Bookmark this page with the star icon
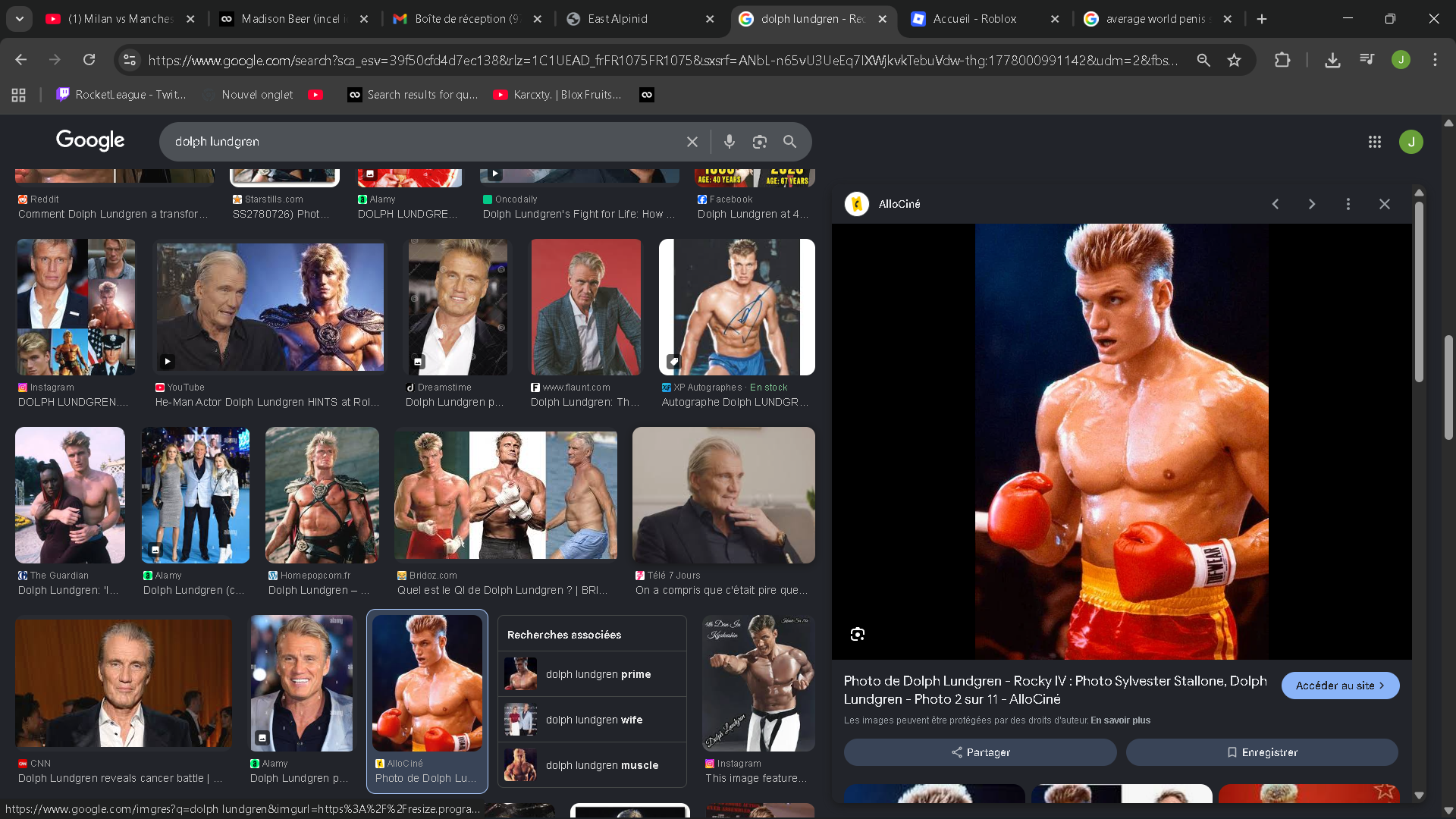Image resolution: width=1456 pixels, height=819 pixels. [1235, 60]
